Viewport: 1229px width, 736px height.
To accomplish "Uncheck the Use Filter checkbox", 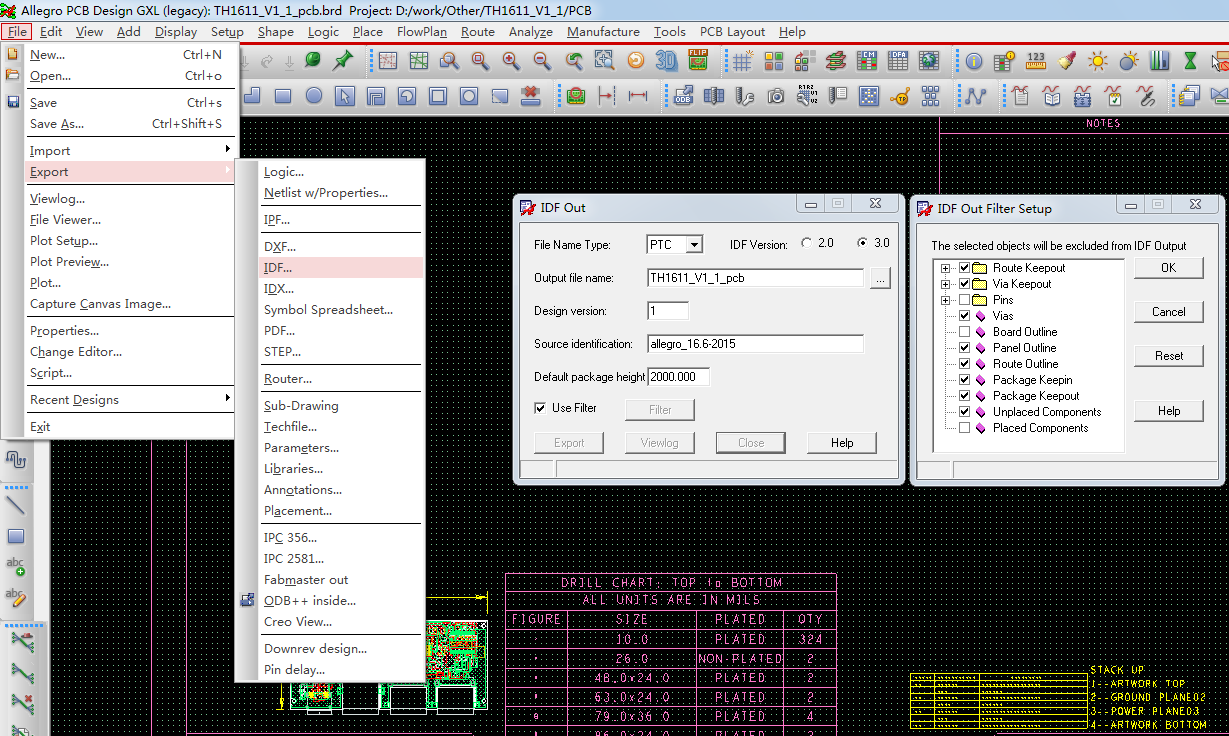I will click(541, 408).
